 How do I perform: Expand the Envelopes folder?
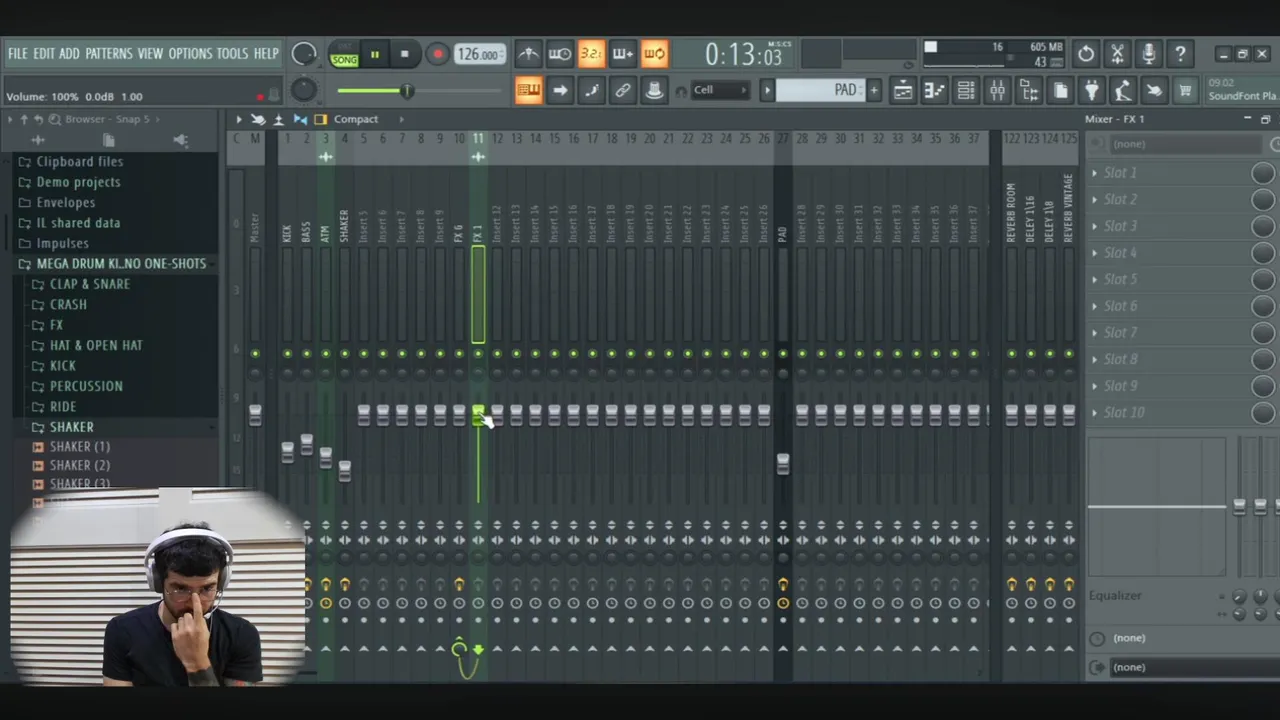(x=66, y=202)
